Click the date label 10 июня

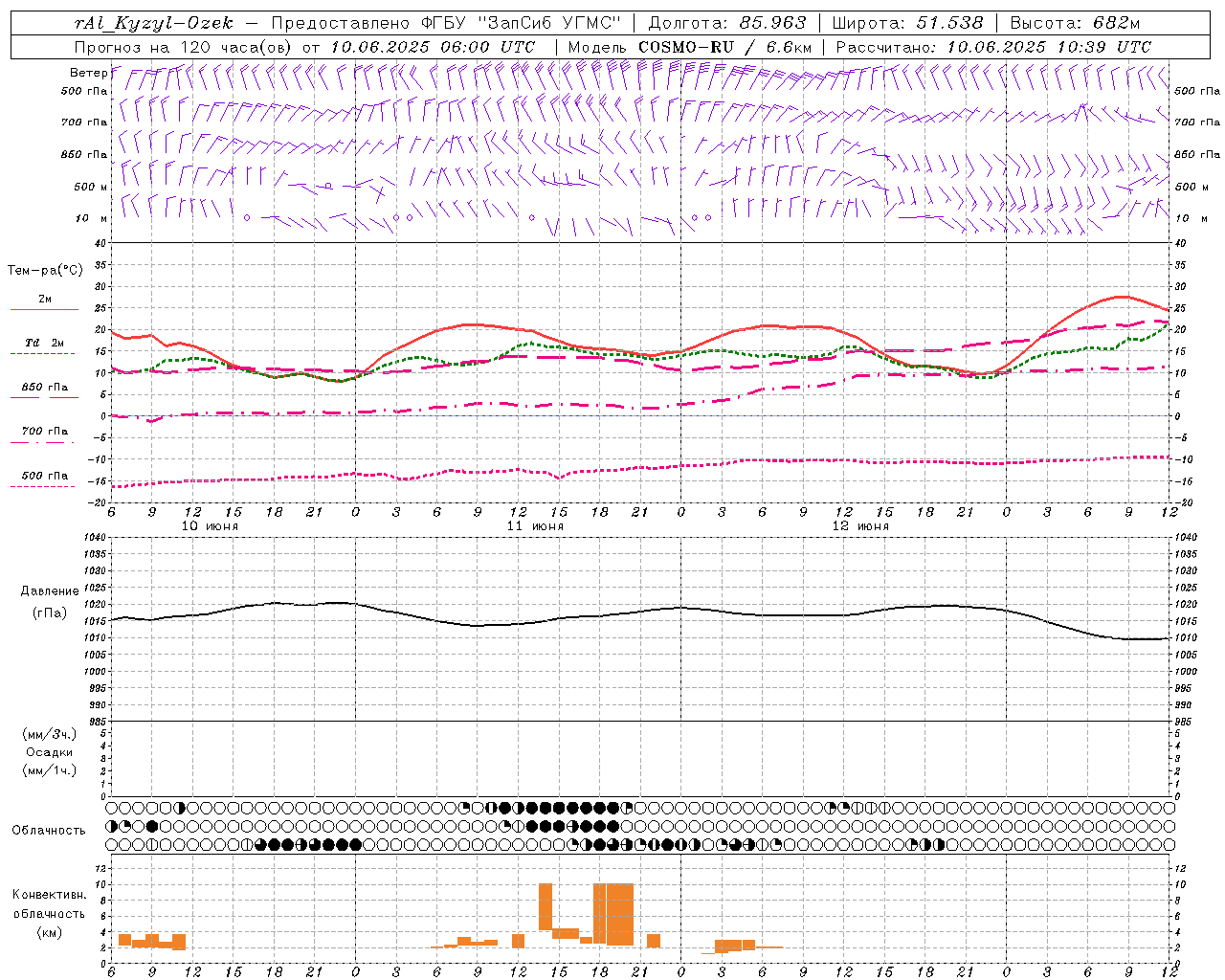[x=210, y=526]
